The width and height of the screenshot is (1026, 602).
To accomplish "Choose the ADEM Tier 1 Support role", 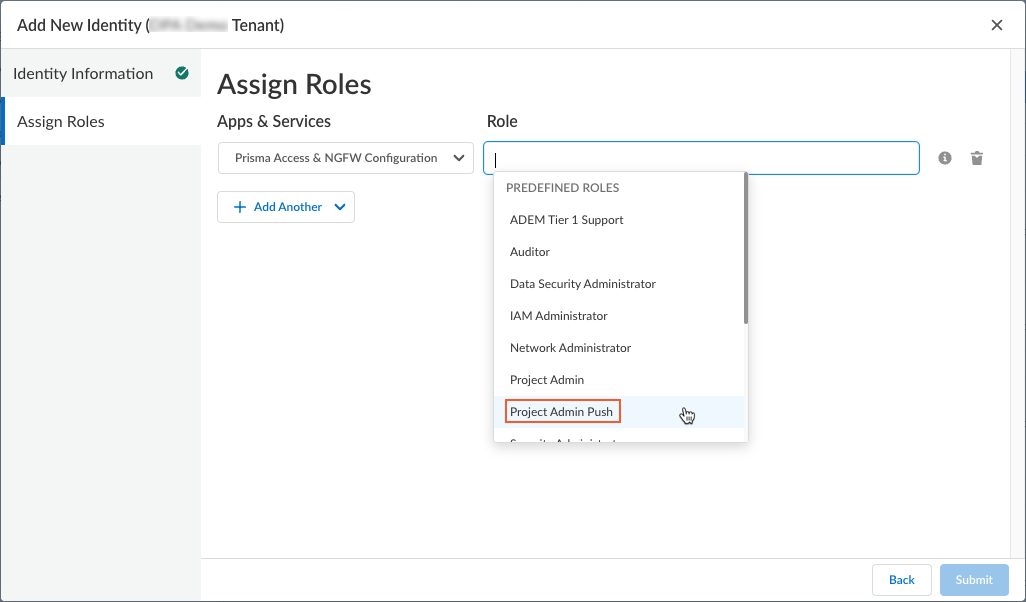I will click(566, 220).
